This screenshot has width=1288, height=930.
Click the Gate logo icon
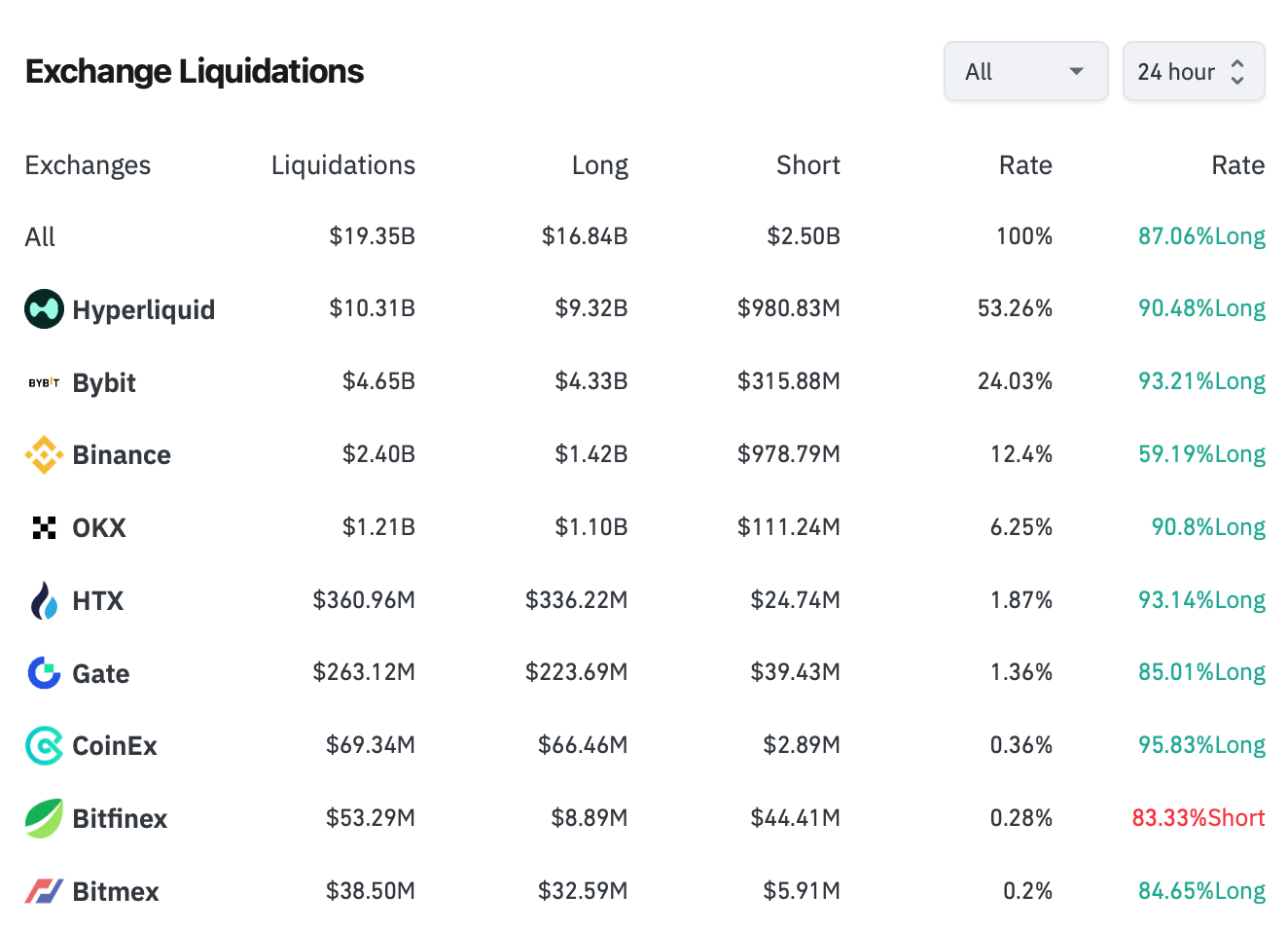pos(44,672)
